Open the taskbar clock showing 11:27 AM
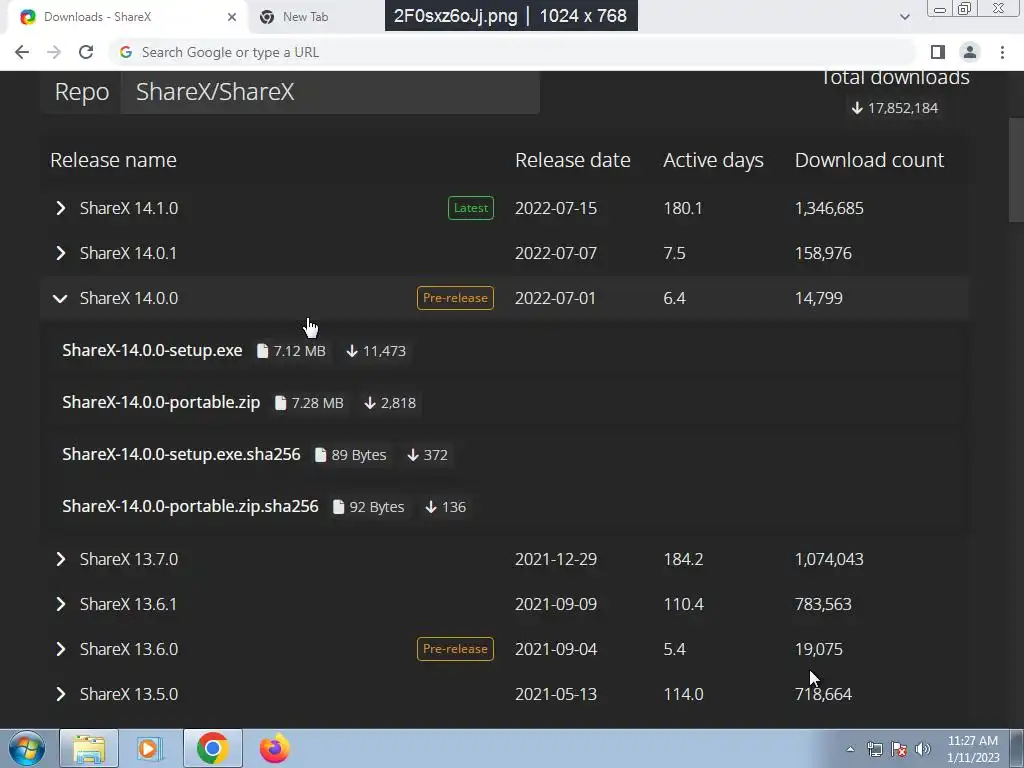1024x768 pixels. (x=973, y=749)
